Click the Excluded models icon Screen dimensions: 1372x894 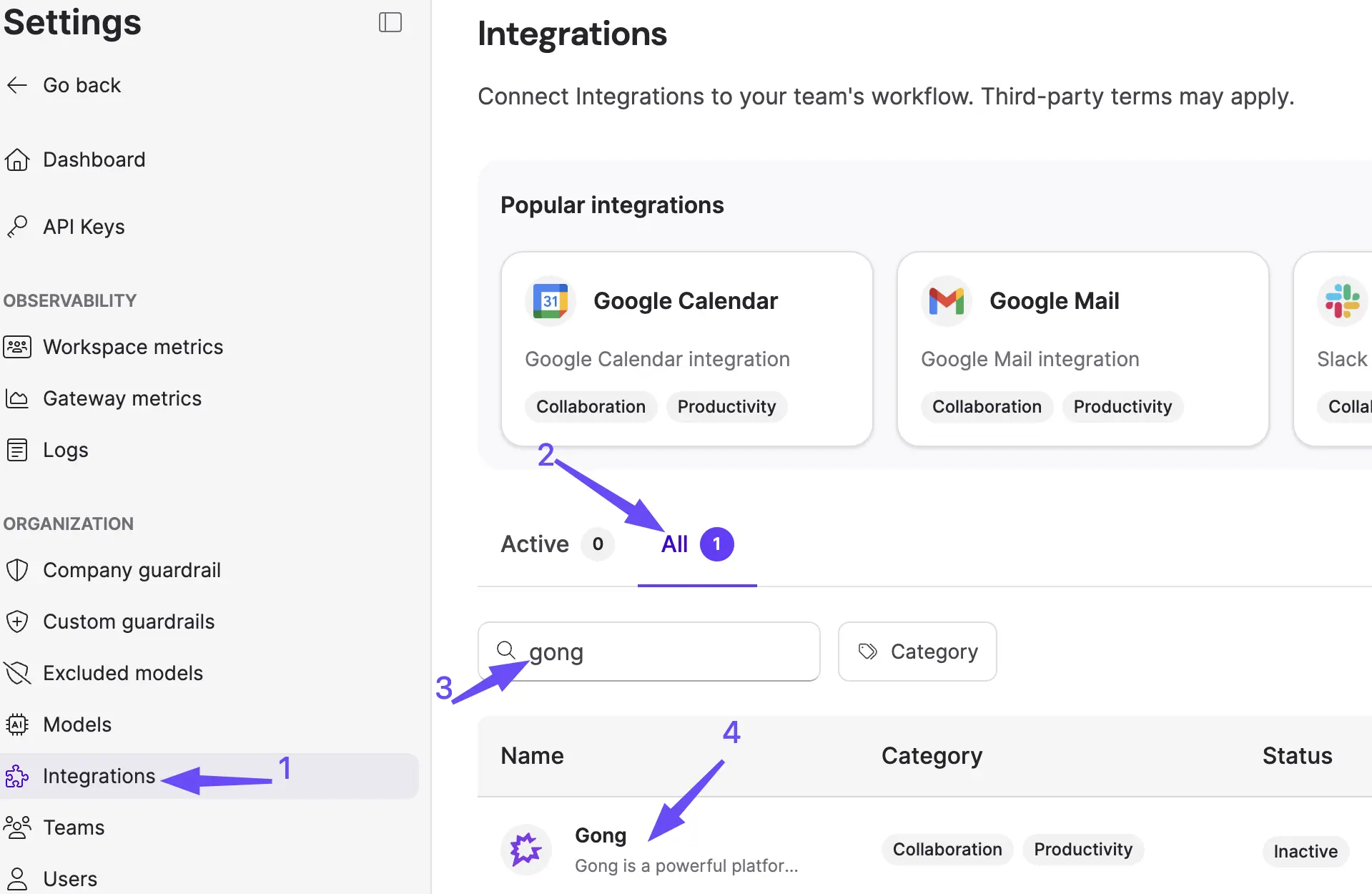pyautogui.click(x=17, y=673)
